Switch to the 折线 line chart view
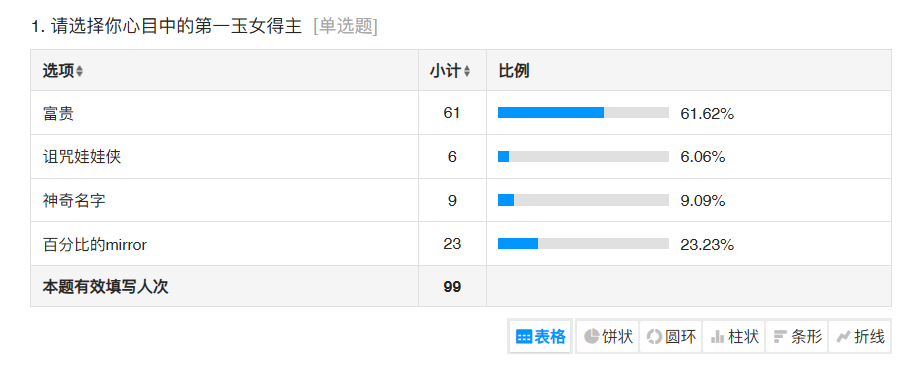The width and height of the screenshot is (916, 372). tap(860, 336)
